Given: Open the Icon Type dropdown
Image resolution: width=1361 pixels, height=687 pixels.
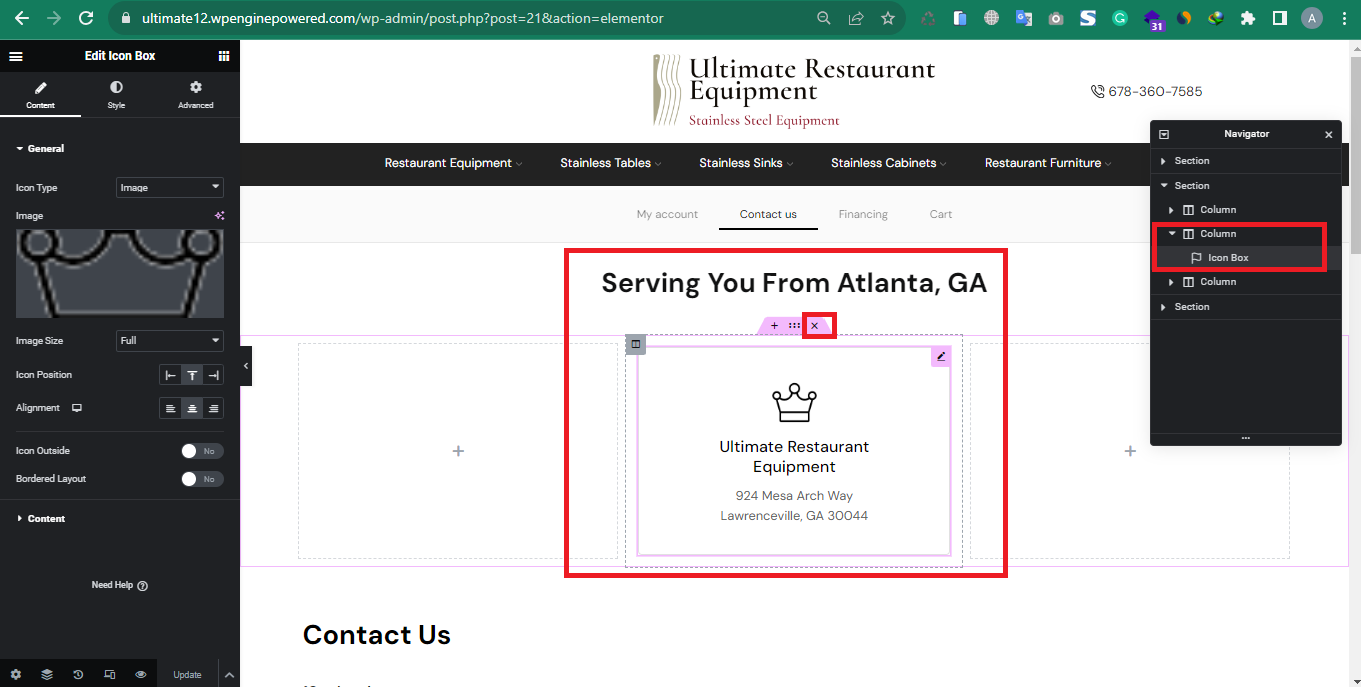Looking at the screenshot, I should click(x=170, y=187).
